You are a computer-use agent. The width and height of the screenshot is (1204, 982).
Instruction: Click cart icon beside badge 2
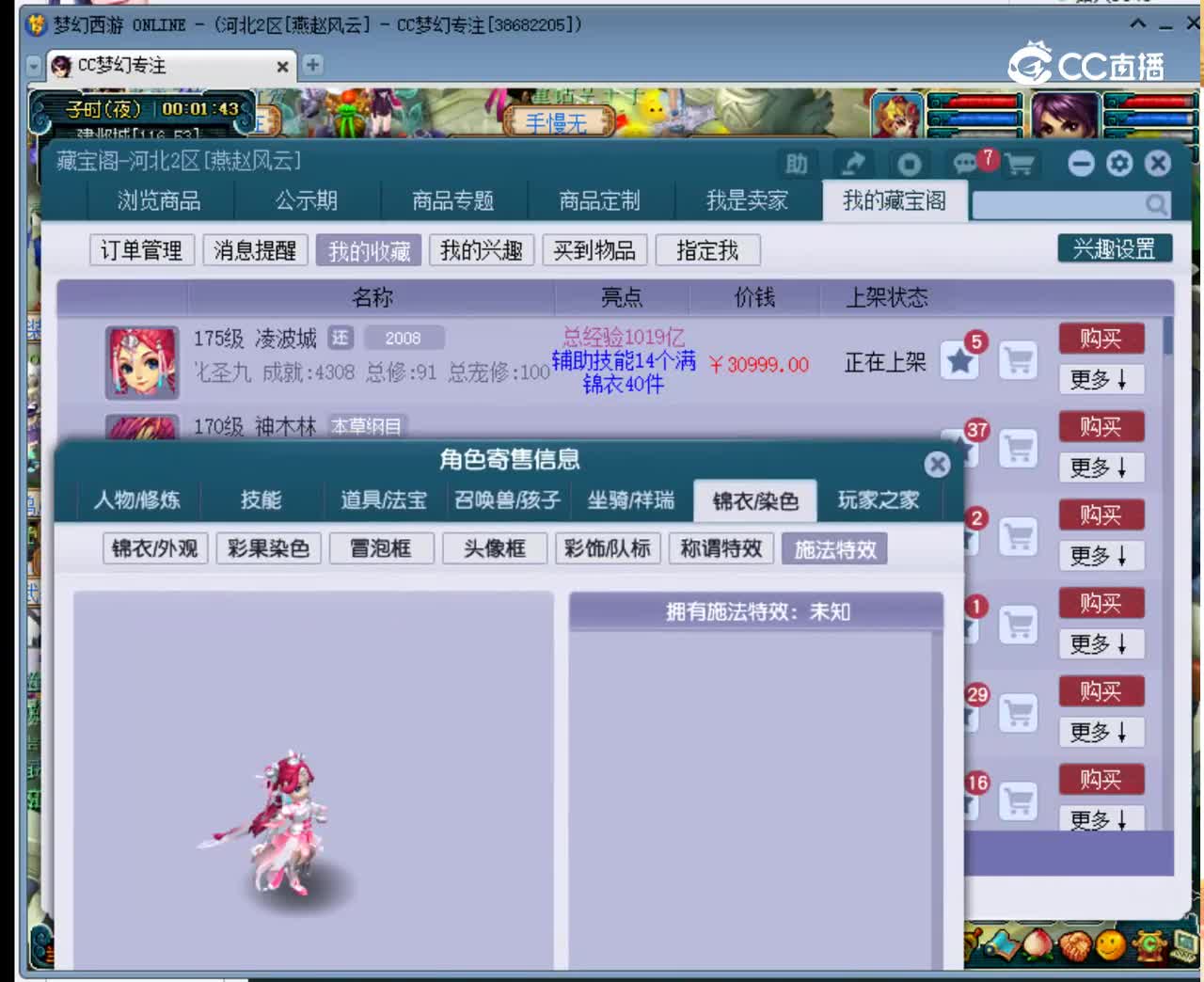pyautogui.click(x=1018, y=537)
